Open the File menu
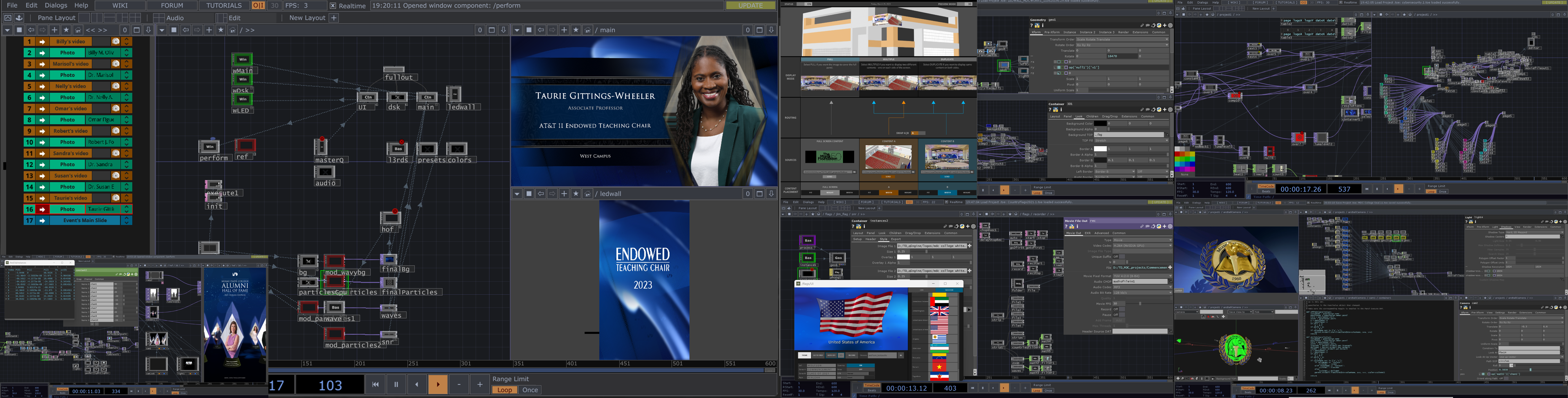1568x398 pixels. (12, 5)
